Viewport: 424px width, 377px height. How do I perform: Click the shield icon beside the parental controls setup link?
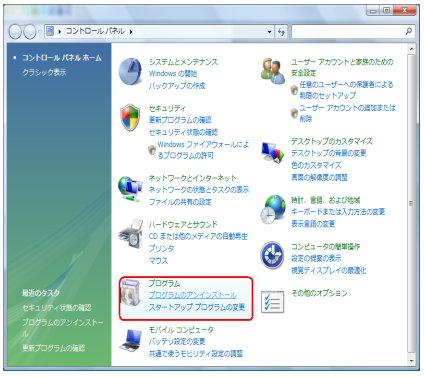[x=294, y=90]
